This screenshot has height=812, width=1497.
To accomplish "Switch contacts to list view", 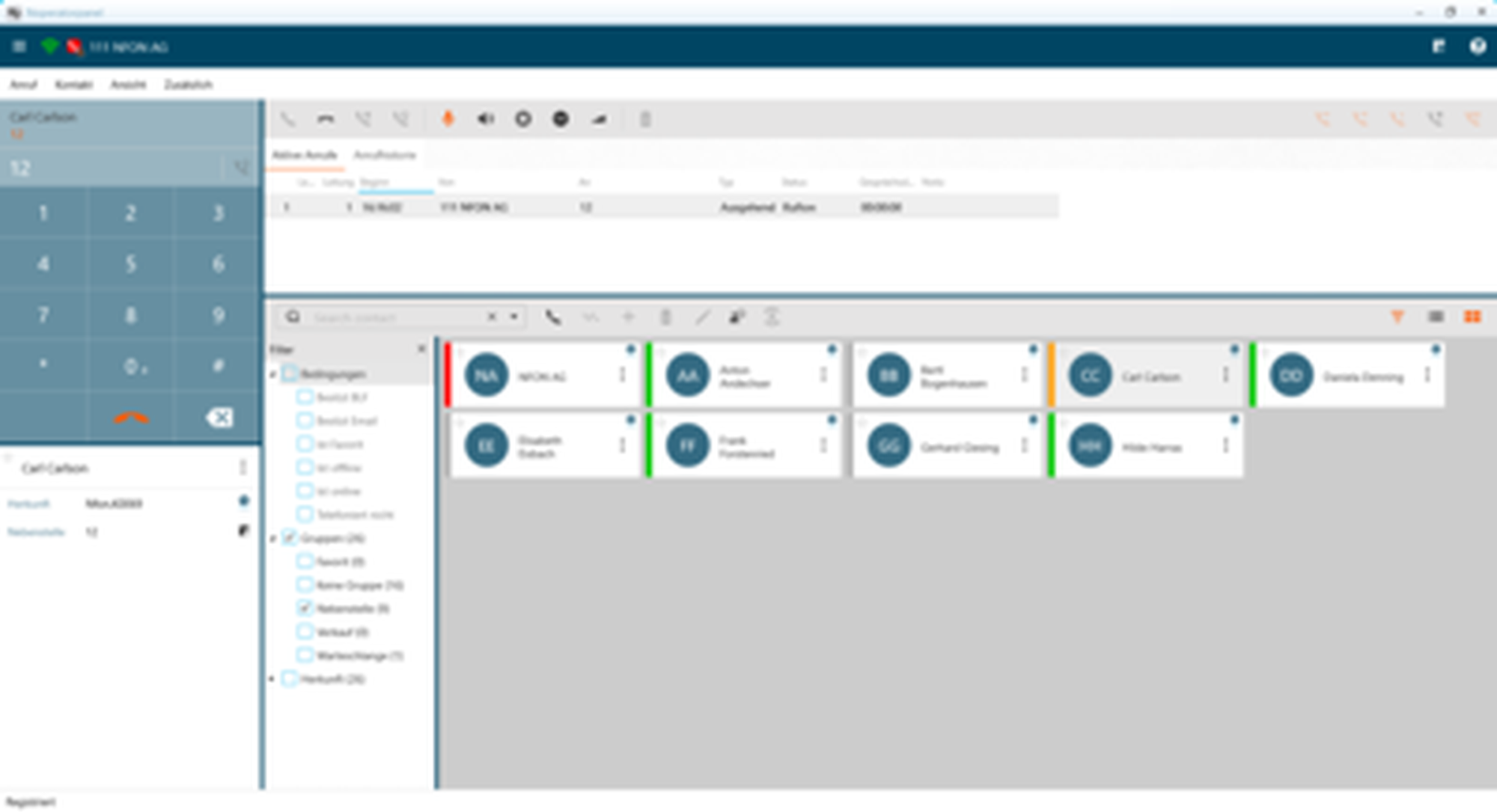I will click(x=1435, y=317).
